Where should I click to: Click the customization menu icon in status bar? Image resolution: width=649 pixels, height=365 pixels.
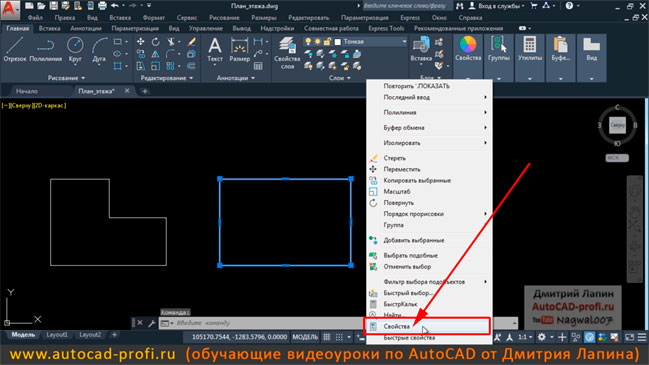[642, 337]
